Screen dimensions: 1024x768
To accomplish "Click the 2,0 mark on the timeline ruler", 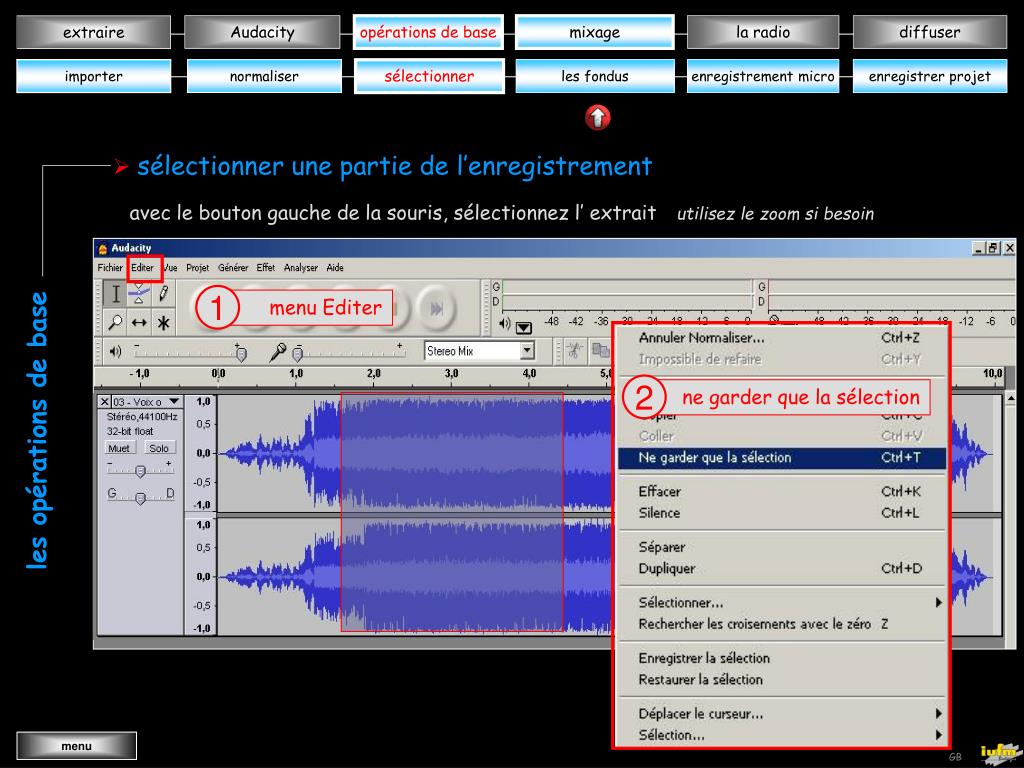I will pos(374,374).
